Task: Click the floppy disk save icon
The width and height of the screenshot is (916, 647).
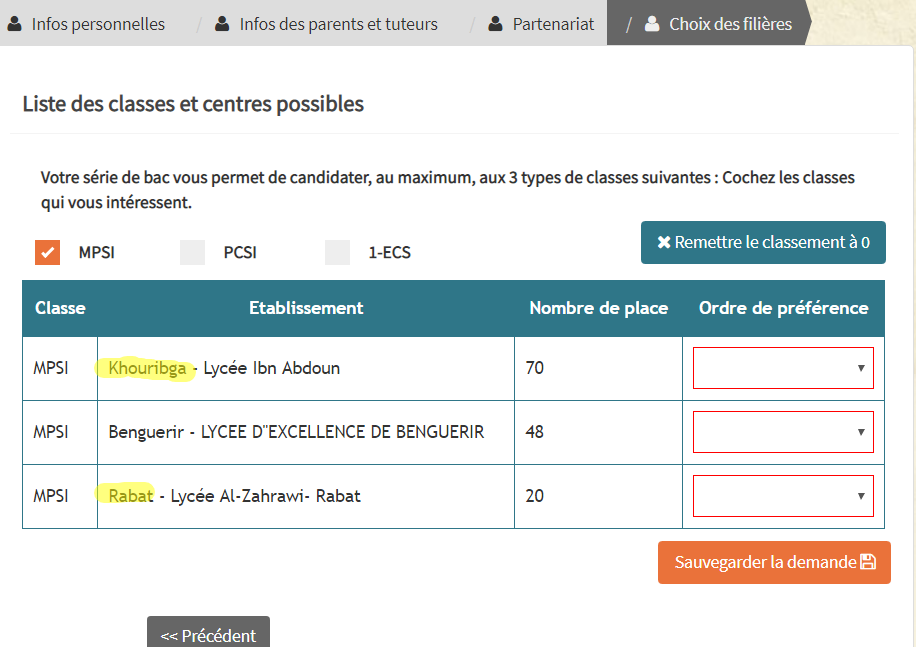Action: coord(868,562)
